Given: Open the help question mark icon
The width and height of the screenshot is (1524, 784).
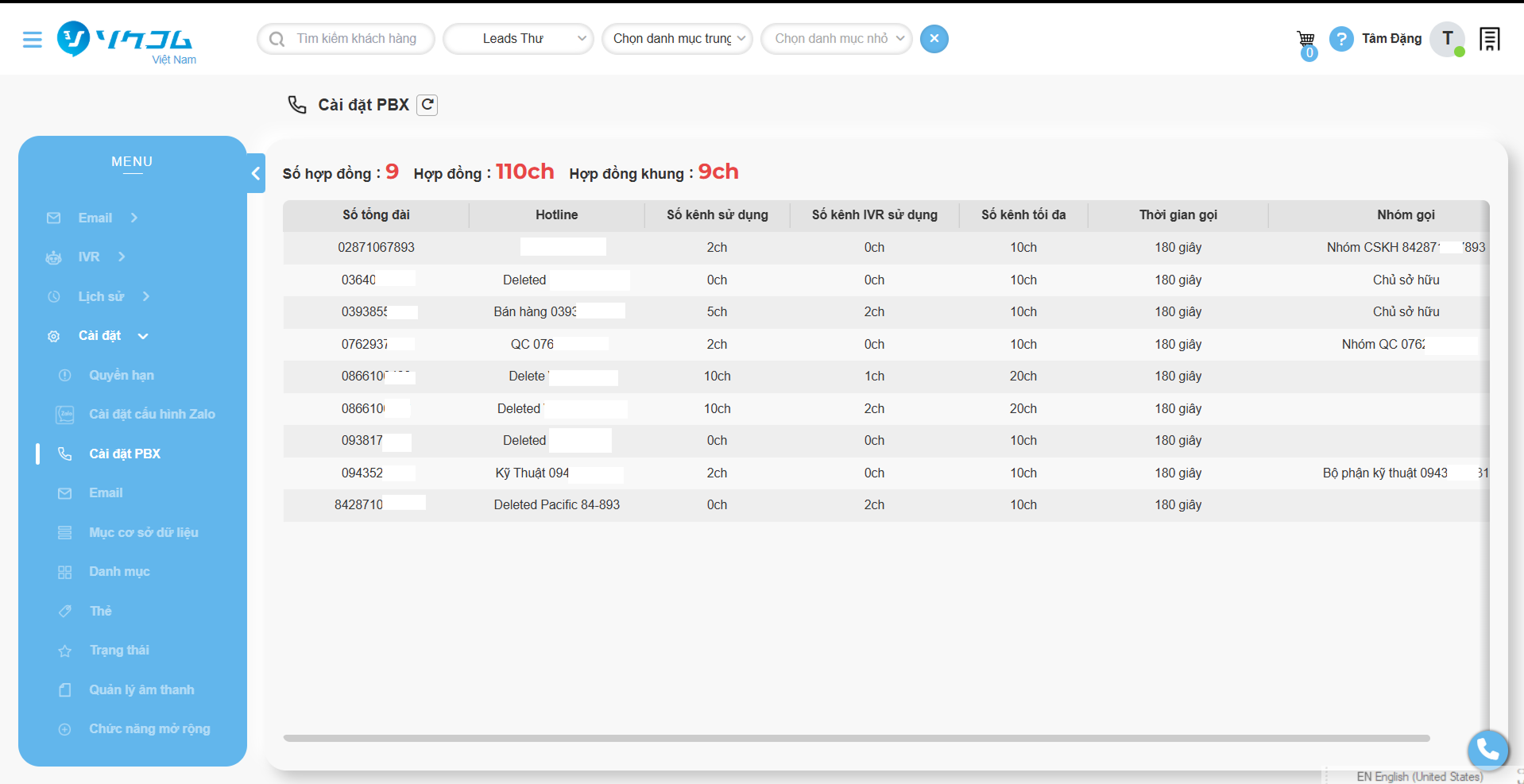Looking at the screenshot, I should (1341, 39).
